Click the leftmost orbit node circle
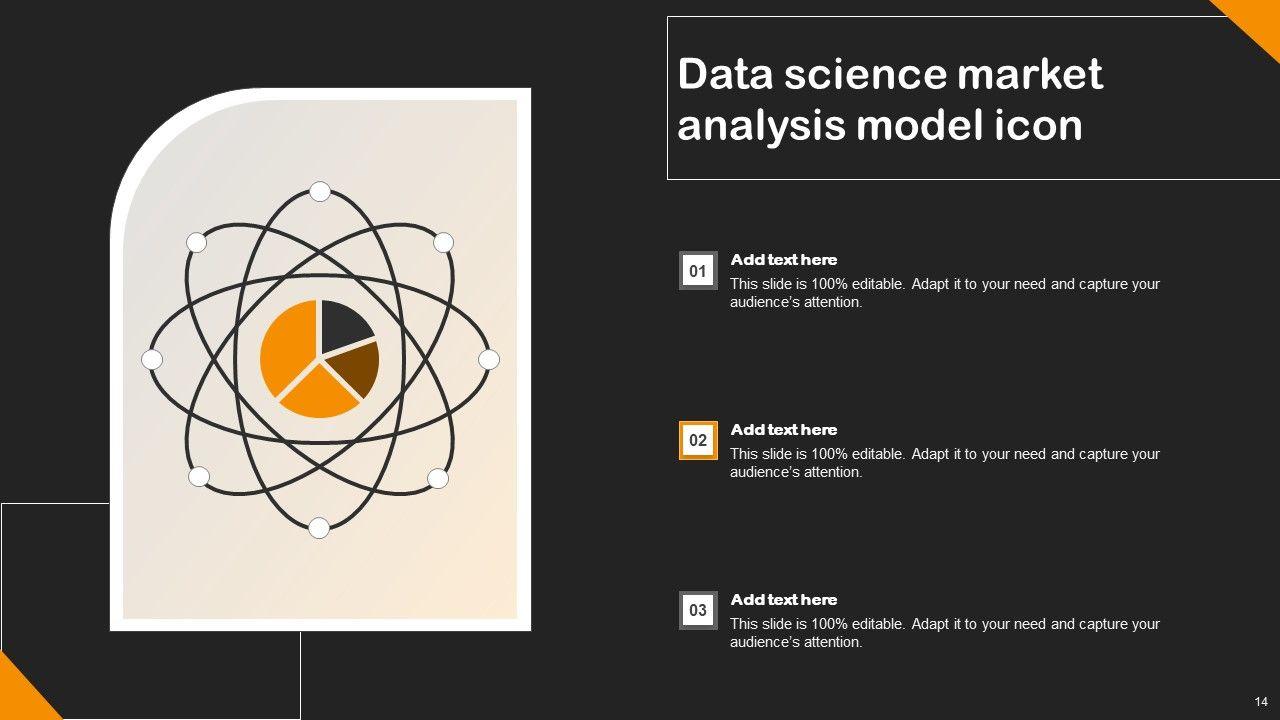This screenshot has height=720, width=1280. 152,359
